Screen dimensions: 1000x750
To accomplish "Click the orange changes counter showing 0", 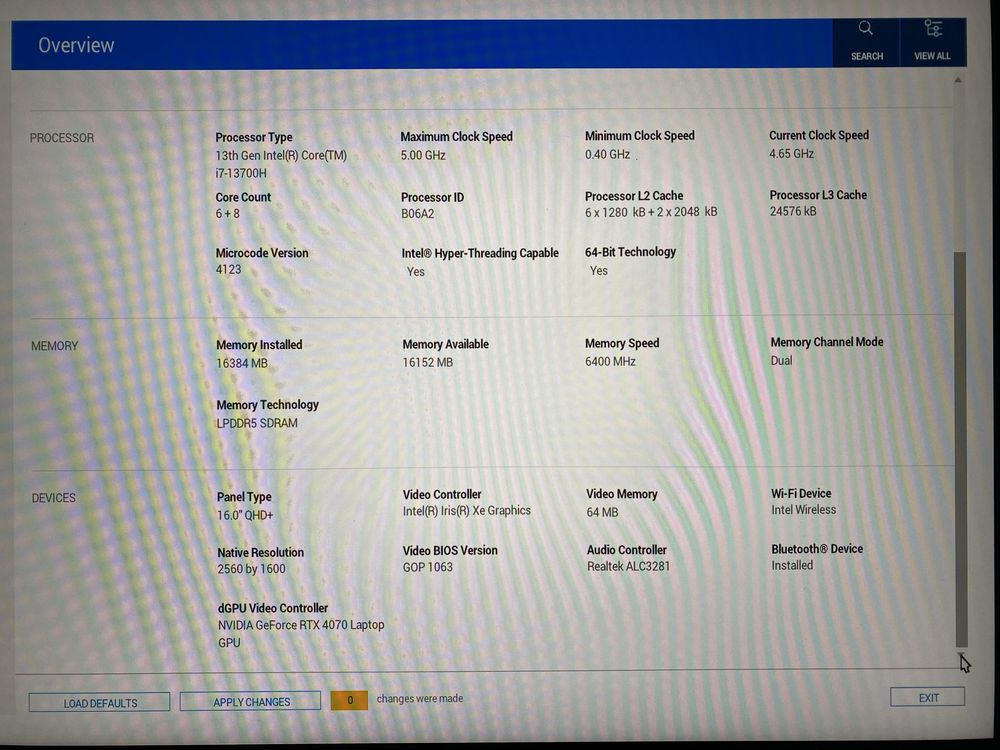I will 349,700.
